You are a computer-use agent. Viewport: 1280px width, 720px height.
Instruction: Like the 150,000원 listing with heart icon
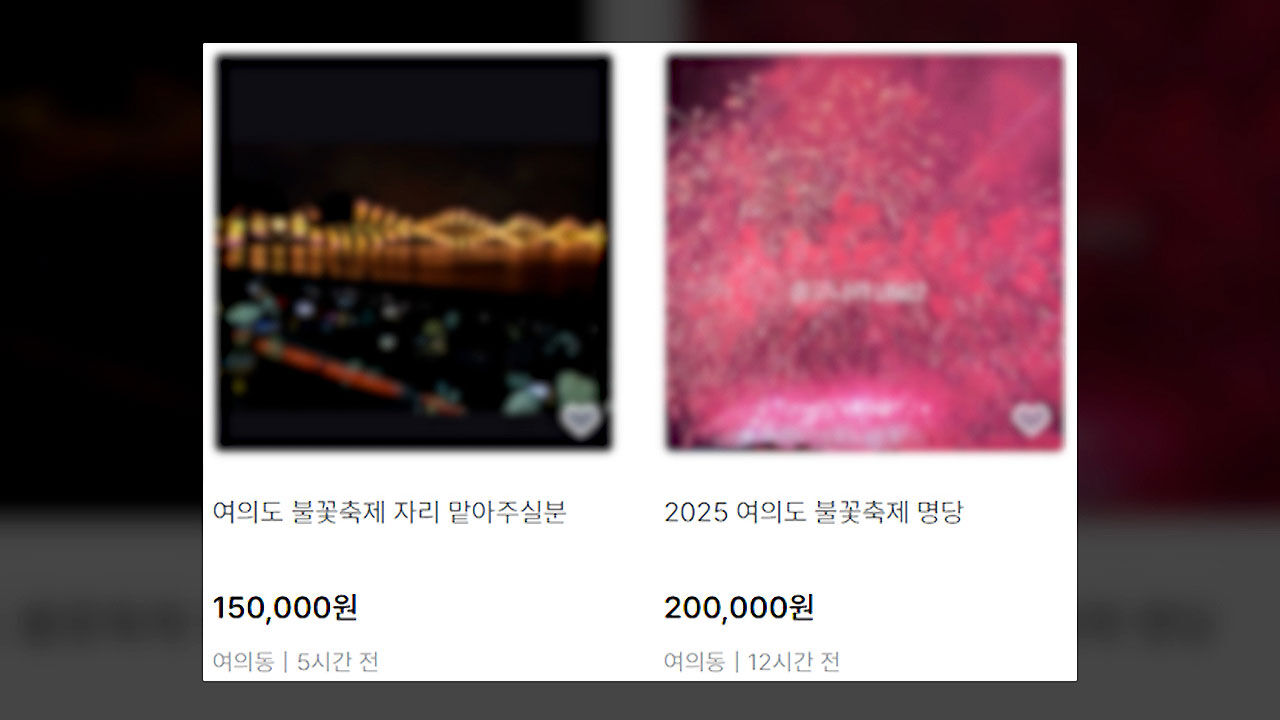(581, 420)
